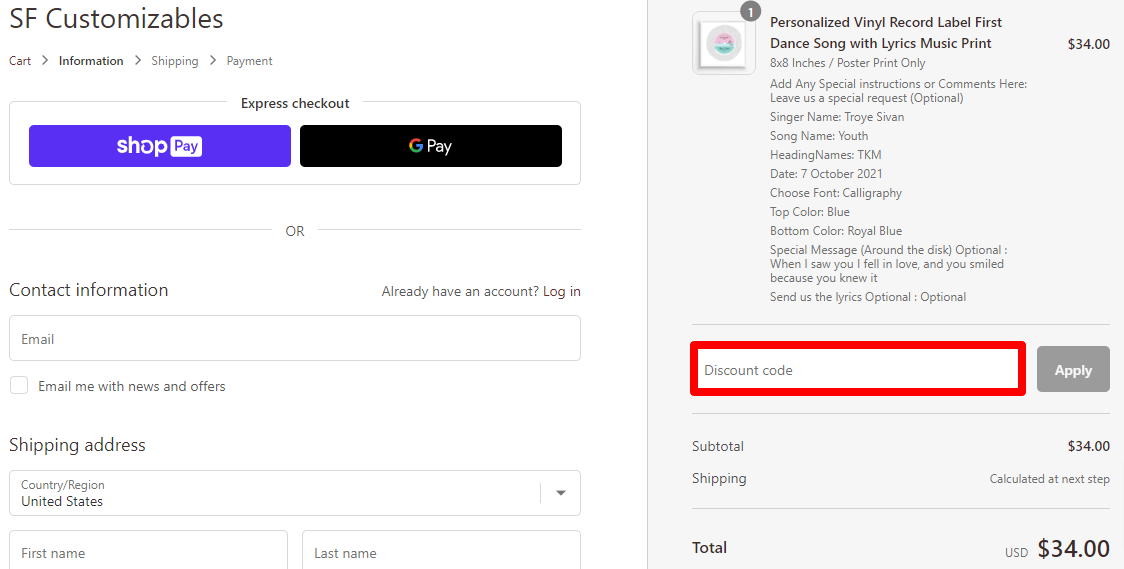The image size is (1124, 569).
Task: Click the chevron after Cart breadcrumb
Action: pyautogui.click(x=44, y=60)
